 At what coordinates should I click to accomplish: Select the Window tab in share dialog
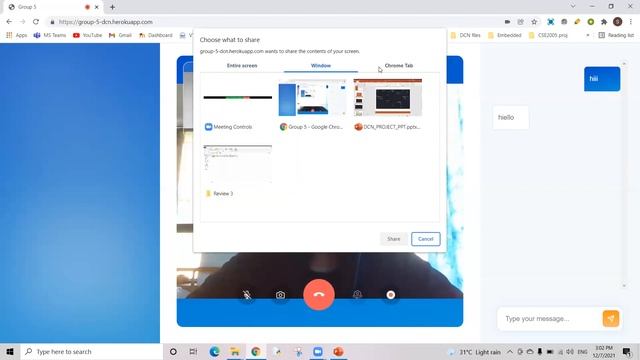(321, 66)
